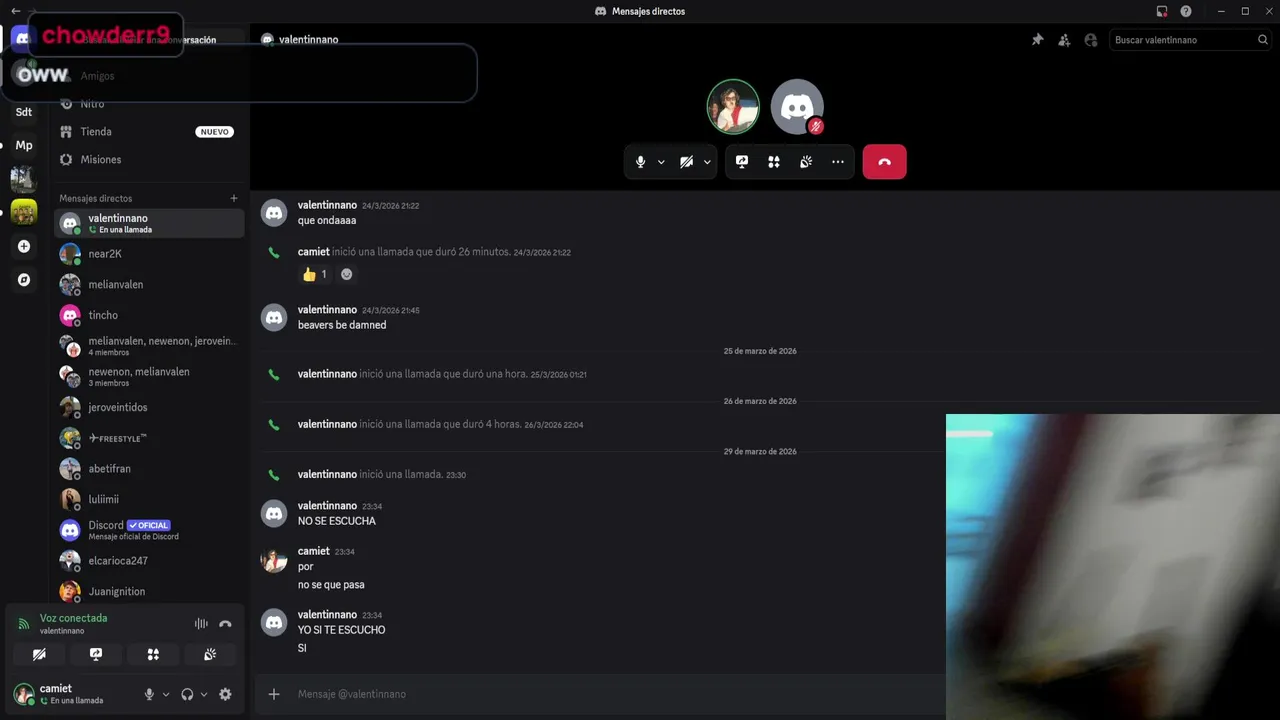This screenshot has width=1280, height=720.
Task: Add friends to the DM
Action: click(x=1064, y=40)
